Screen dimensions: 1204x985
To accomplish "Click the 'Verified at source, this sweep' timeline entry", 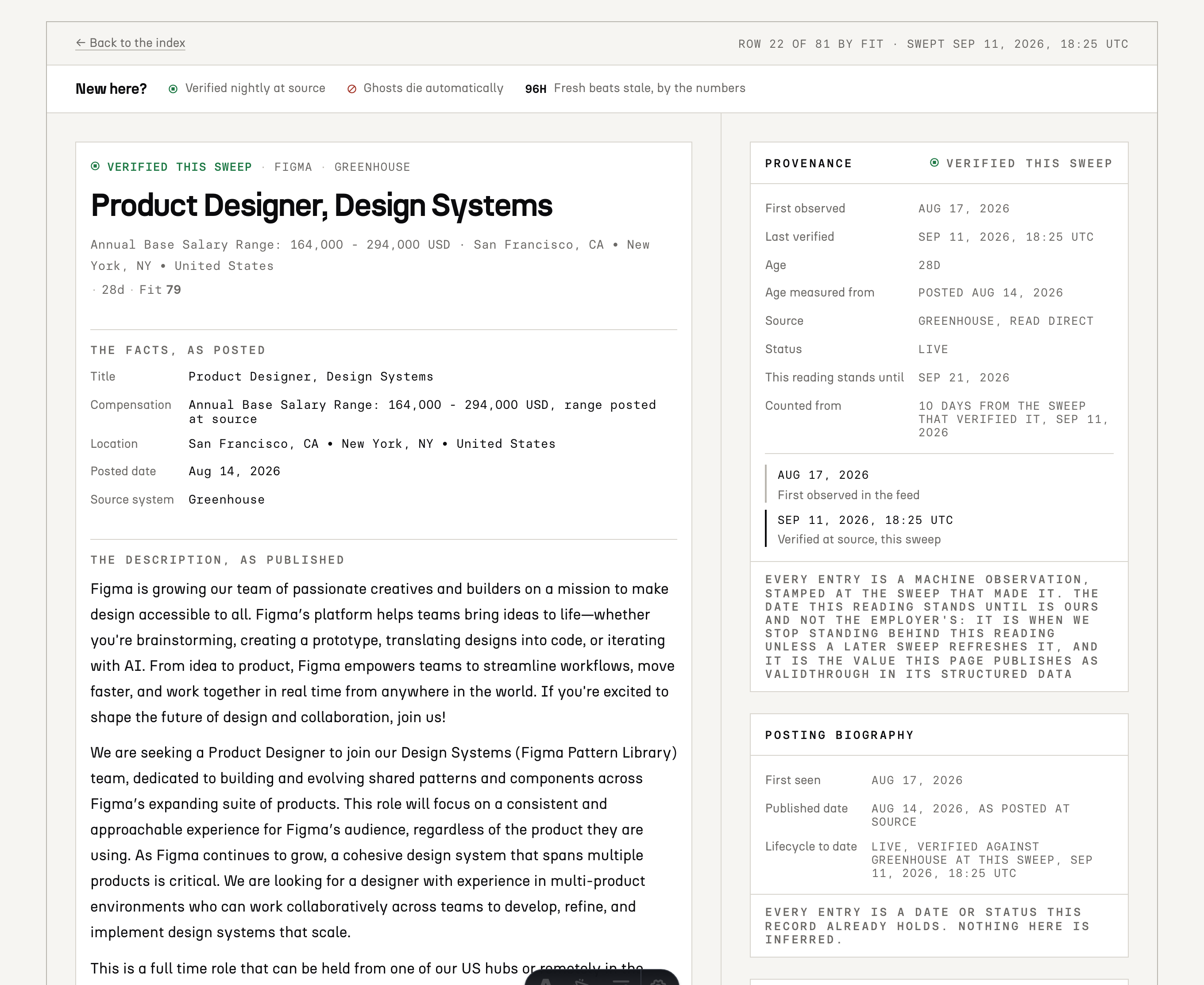I will click(859, 539).
